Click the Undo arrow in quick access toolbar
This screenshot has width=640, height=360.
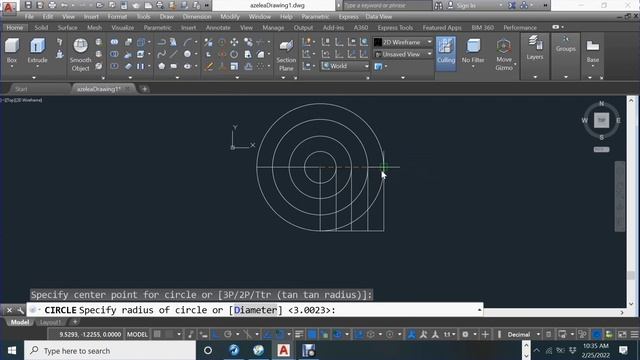pos(64,5)
